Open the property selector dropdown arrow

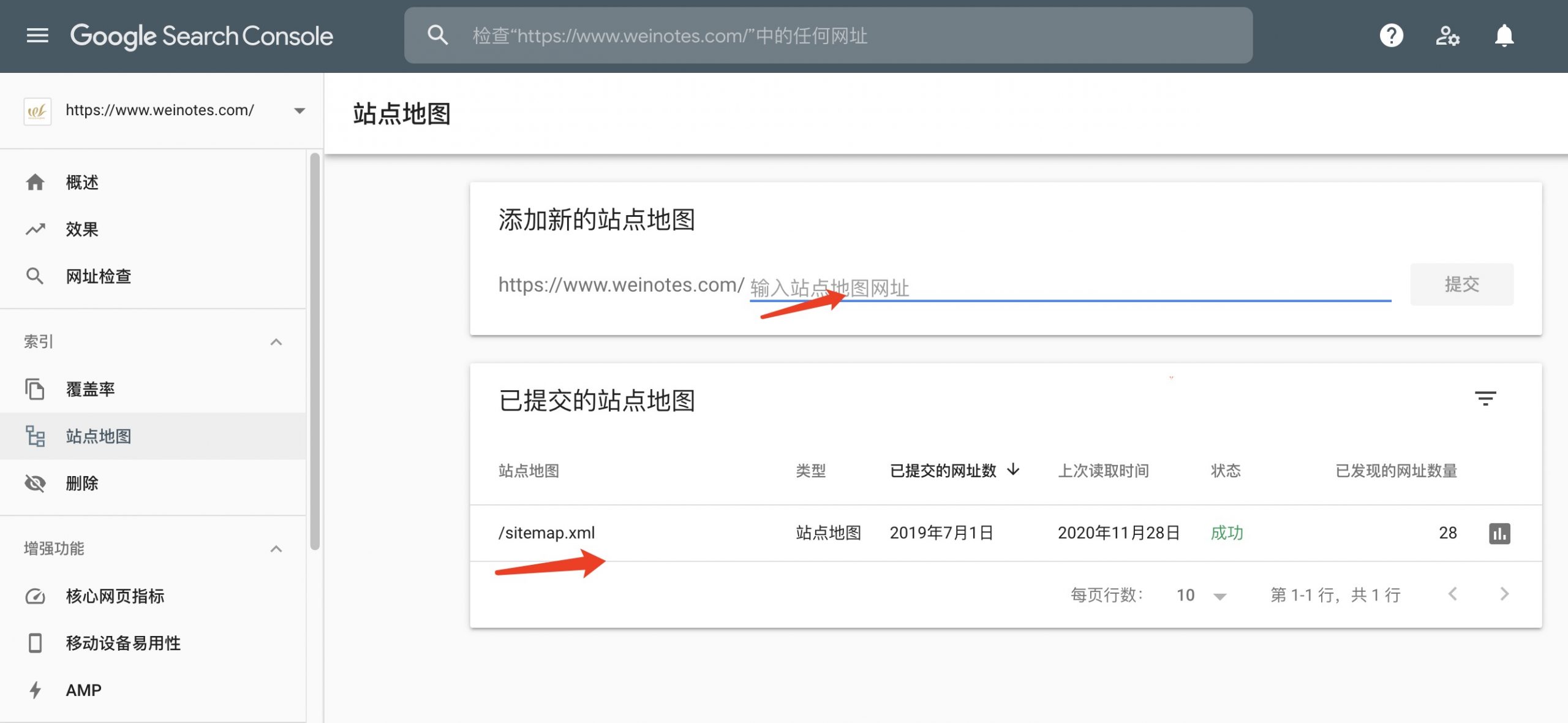click(x=300, y=111)
